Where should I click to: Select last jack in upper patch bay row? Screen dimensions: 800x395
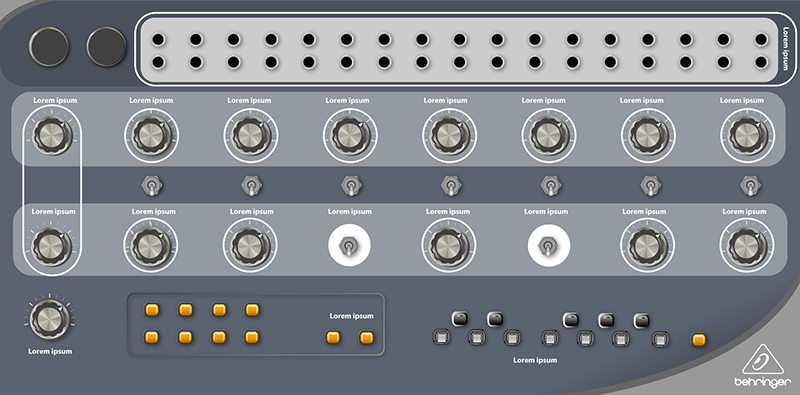point(761,39)
